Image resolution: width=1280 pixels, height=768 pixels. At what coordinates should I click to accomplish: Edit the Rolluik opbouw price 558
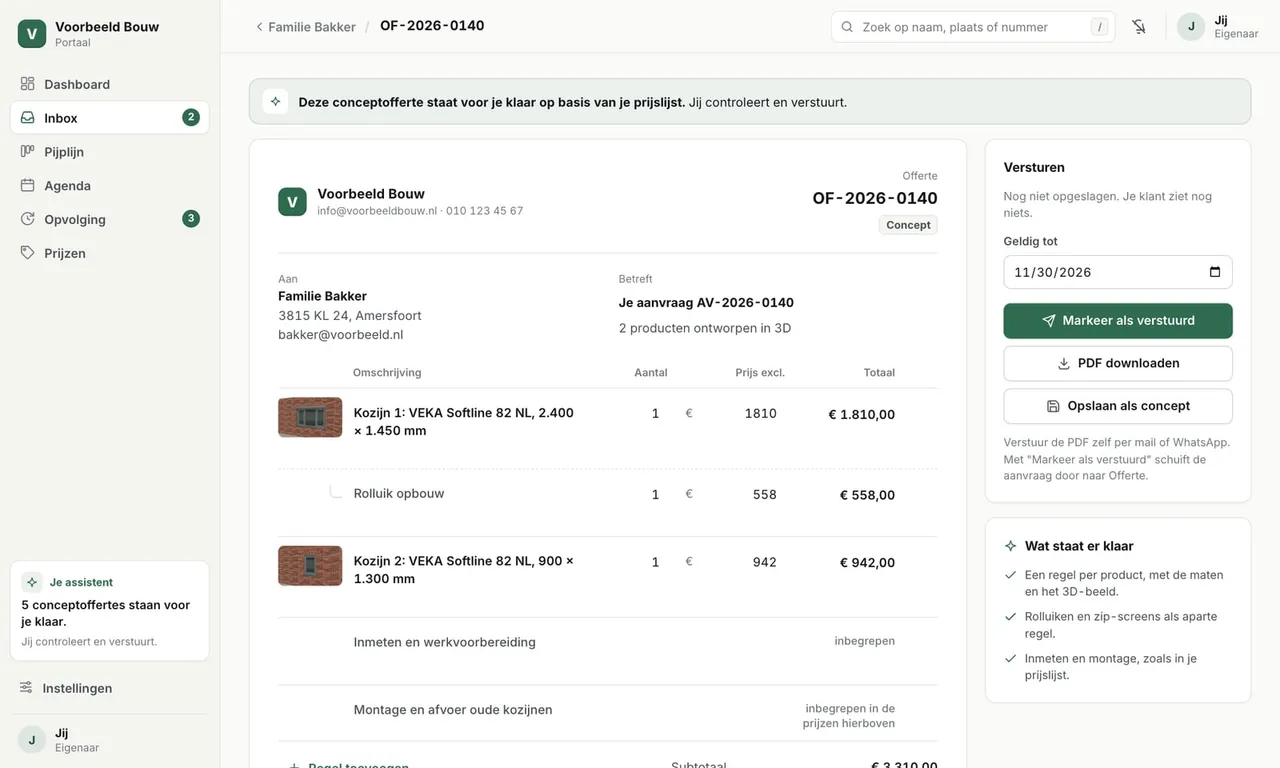click(764, 494)
